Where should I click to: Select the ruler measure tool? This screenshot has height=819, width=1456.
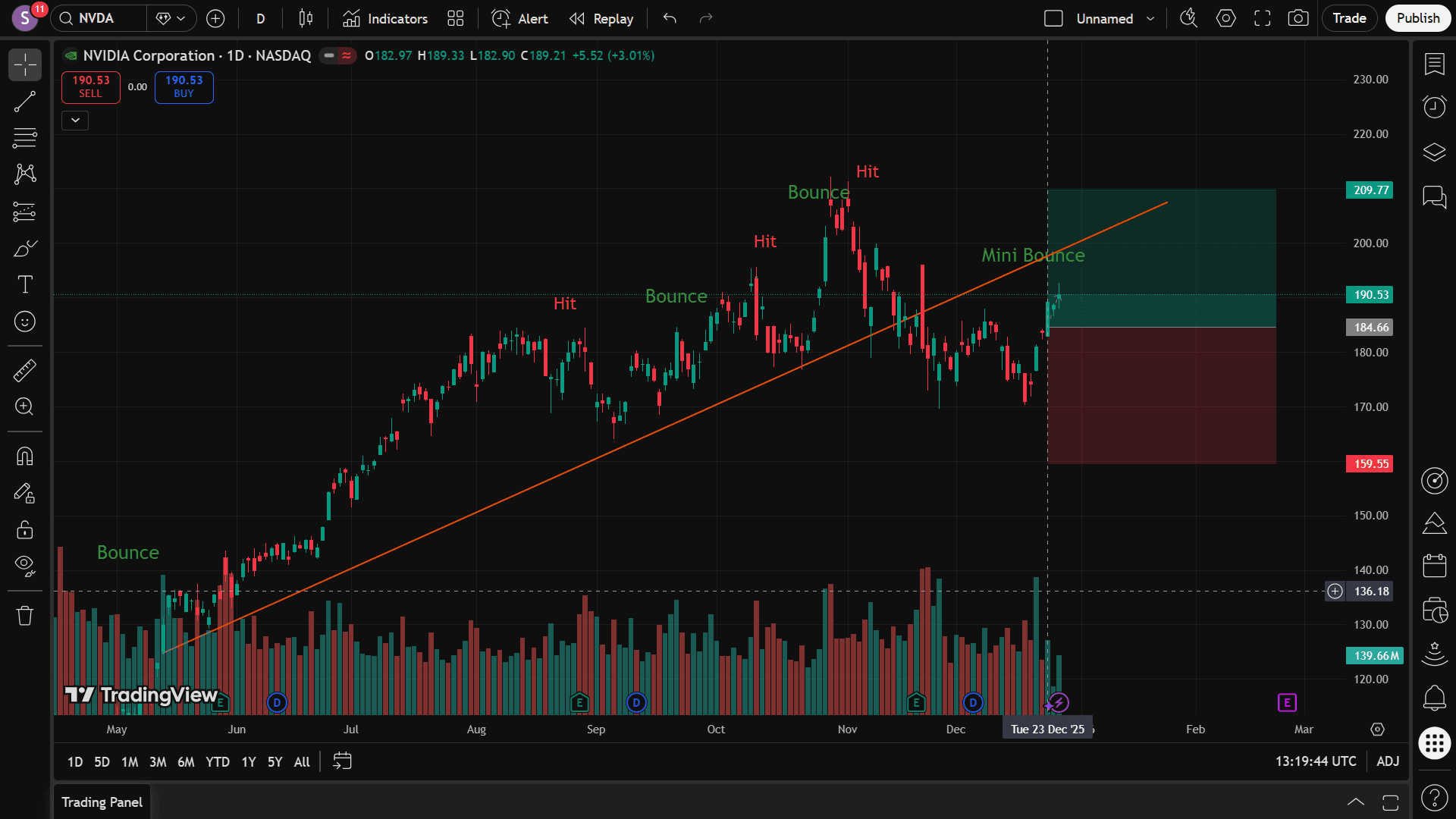pyautogui.click(x=25, y=371)
